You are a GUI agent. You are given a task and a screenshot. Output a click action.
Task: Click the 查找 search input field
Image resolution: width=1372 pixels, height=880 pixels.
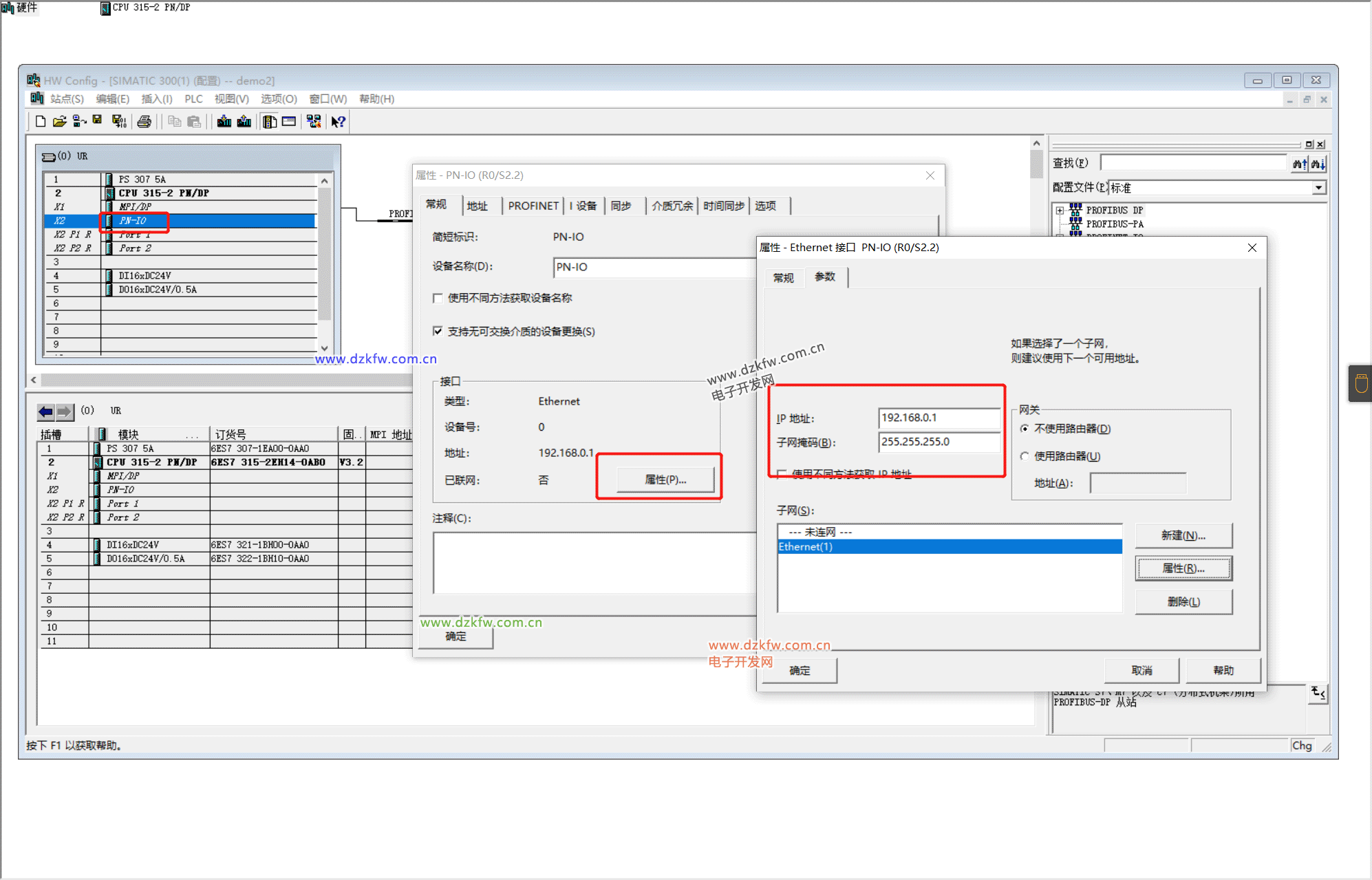point(1194,163)
